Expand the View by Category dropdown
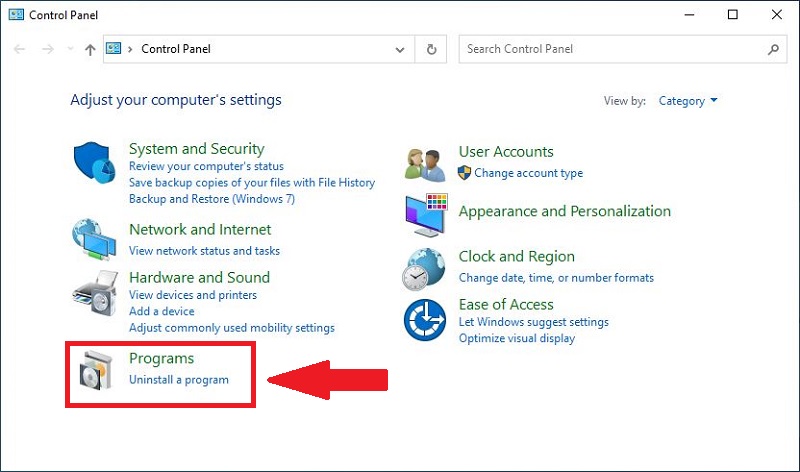The image size is (800, 472). pos(688,101)
